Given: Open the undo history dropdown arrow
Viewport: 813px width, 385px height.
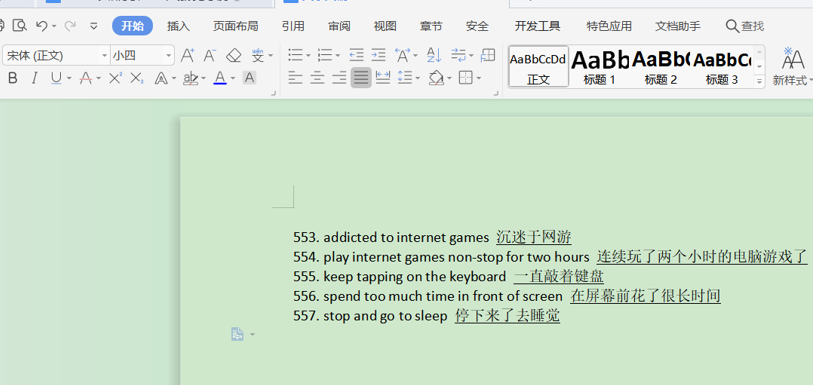Looking at the screenshot, I should (x=54, y=26).
